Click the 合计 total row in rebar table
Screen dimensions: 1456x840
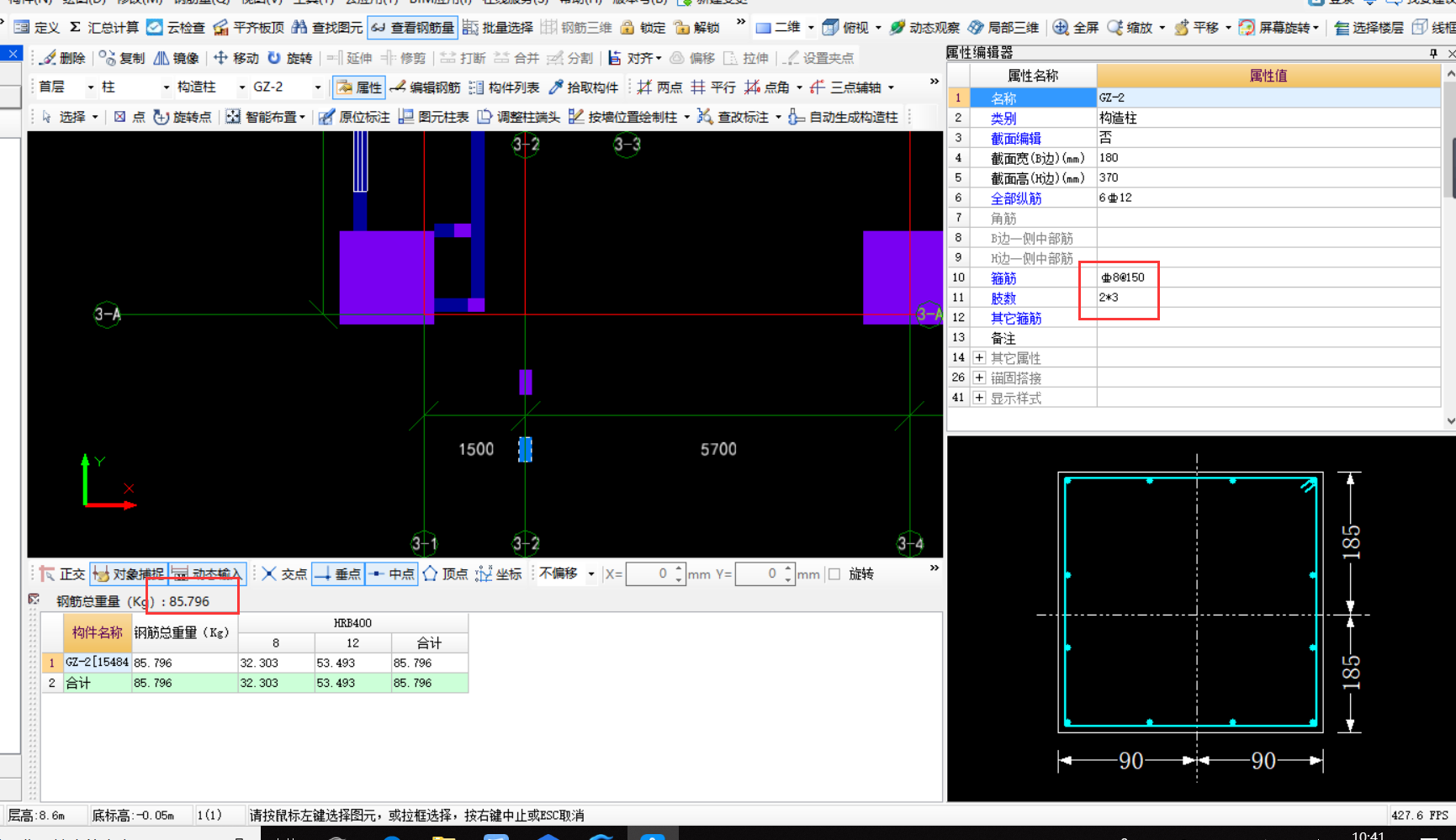[x=255, y=683]
